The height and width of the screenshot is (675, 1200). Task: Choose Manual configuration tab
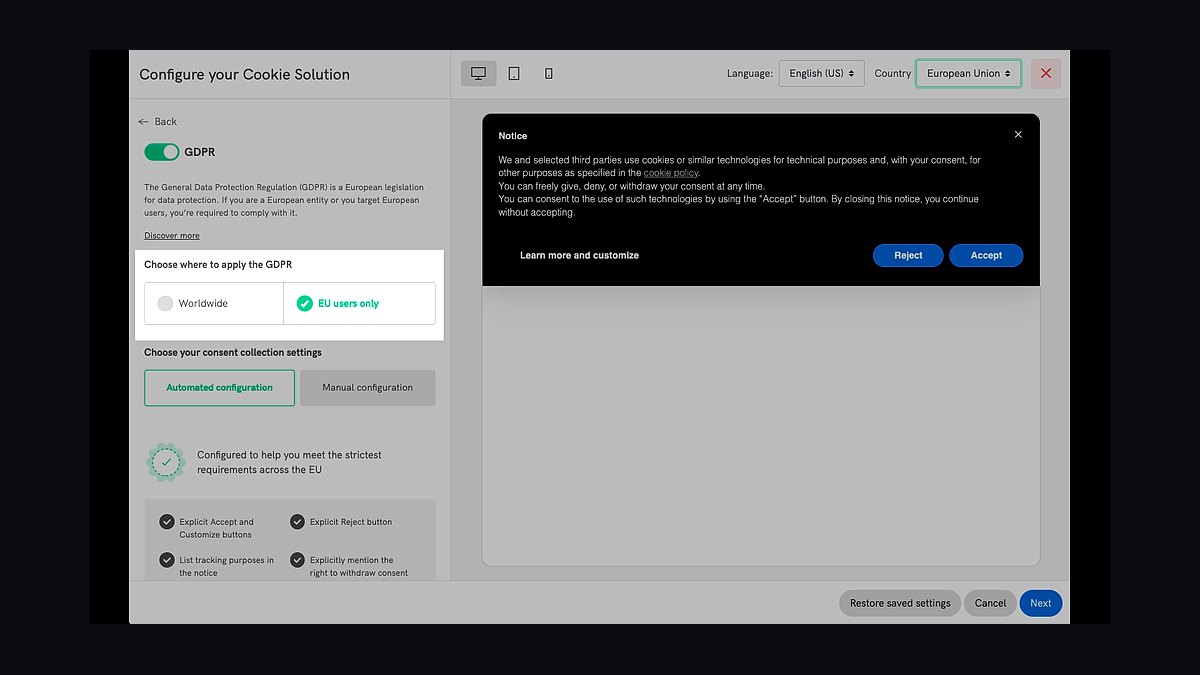pyautogui.click(x=368, y=388)
